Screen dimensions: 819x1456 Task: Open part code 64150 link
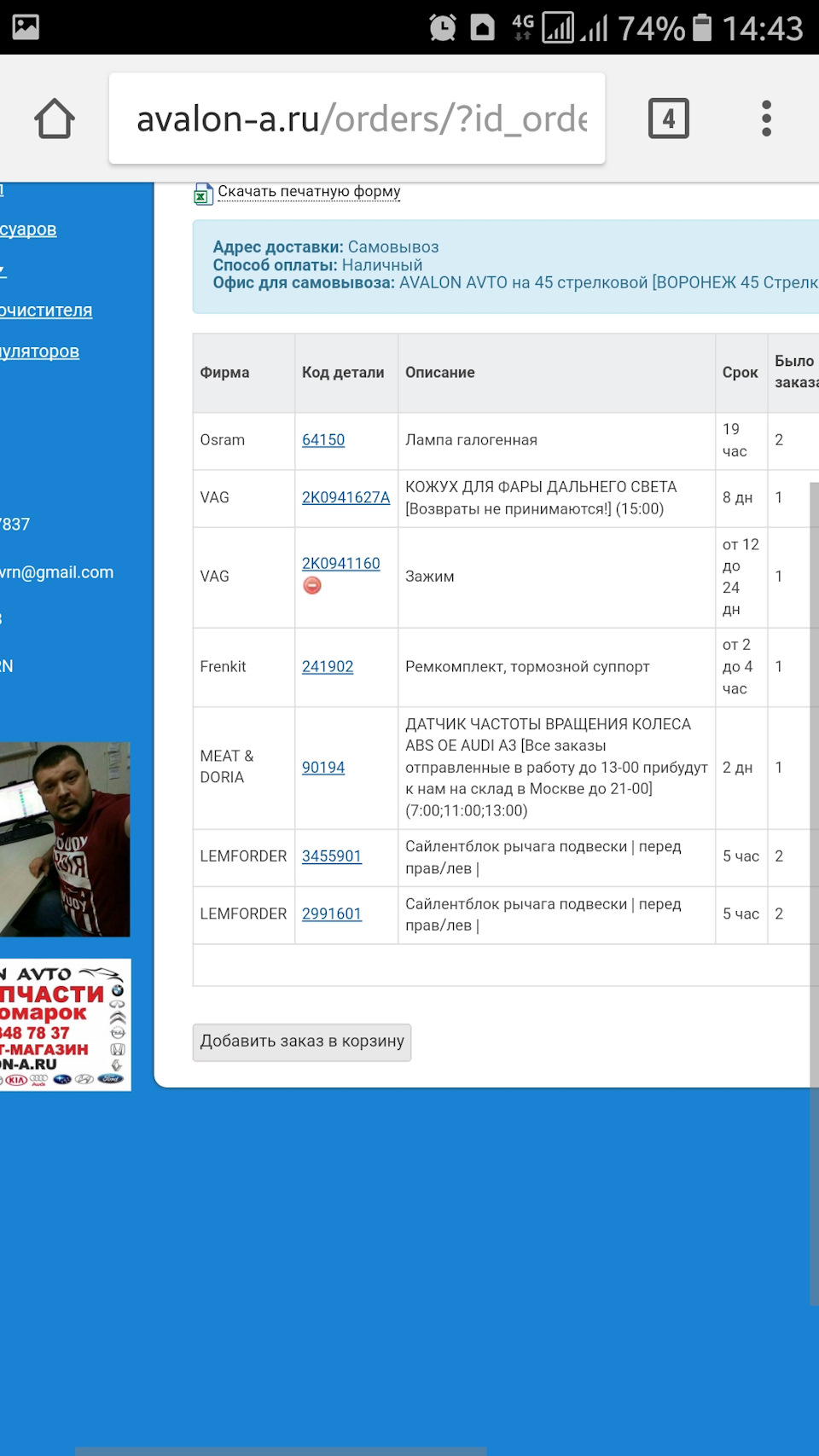(x=323, y=440)
